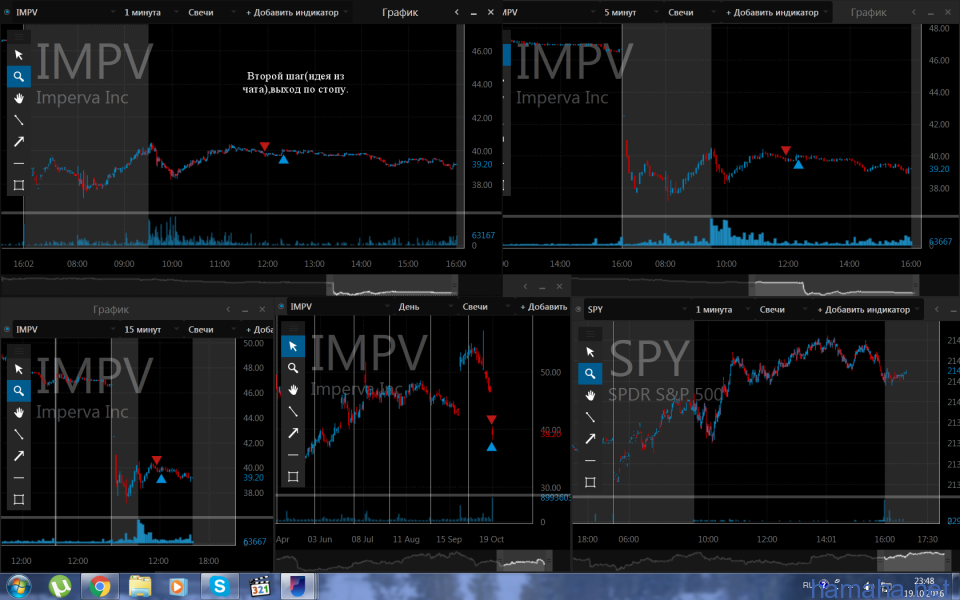960x600 pixels.
Task: Open the hamburger menu in IMPV 1 минута chart
Action: click(x=19, y=37)
